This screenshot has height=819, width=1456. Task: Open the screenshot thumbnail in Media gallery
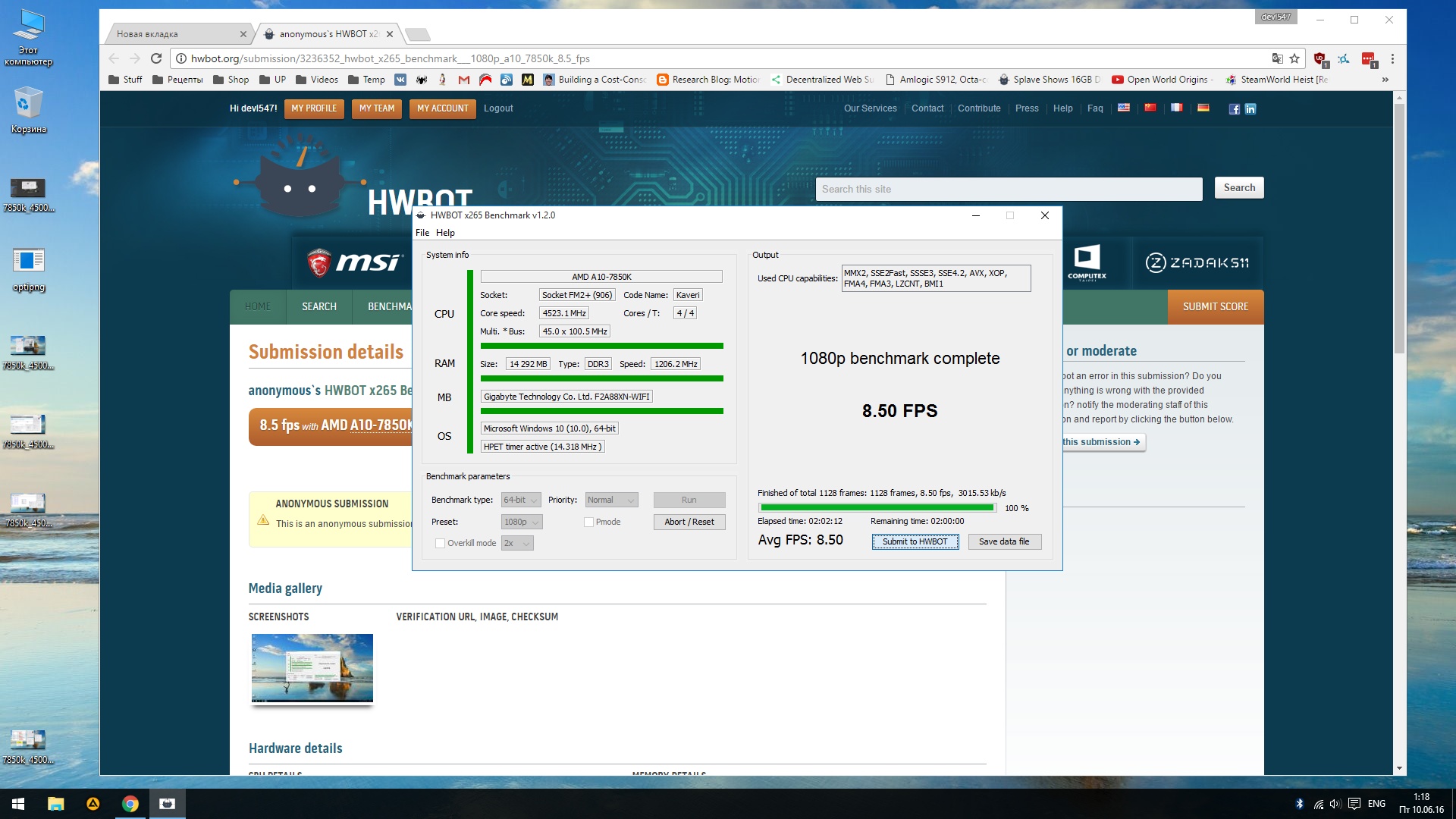click(312, 668)
